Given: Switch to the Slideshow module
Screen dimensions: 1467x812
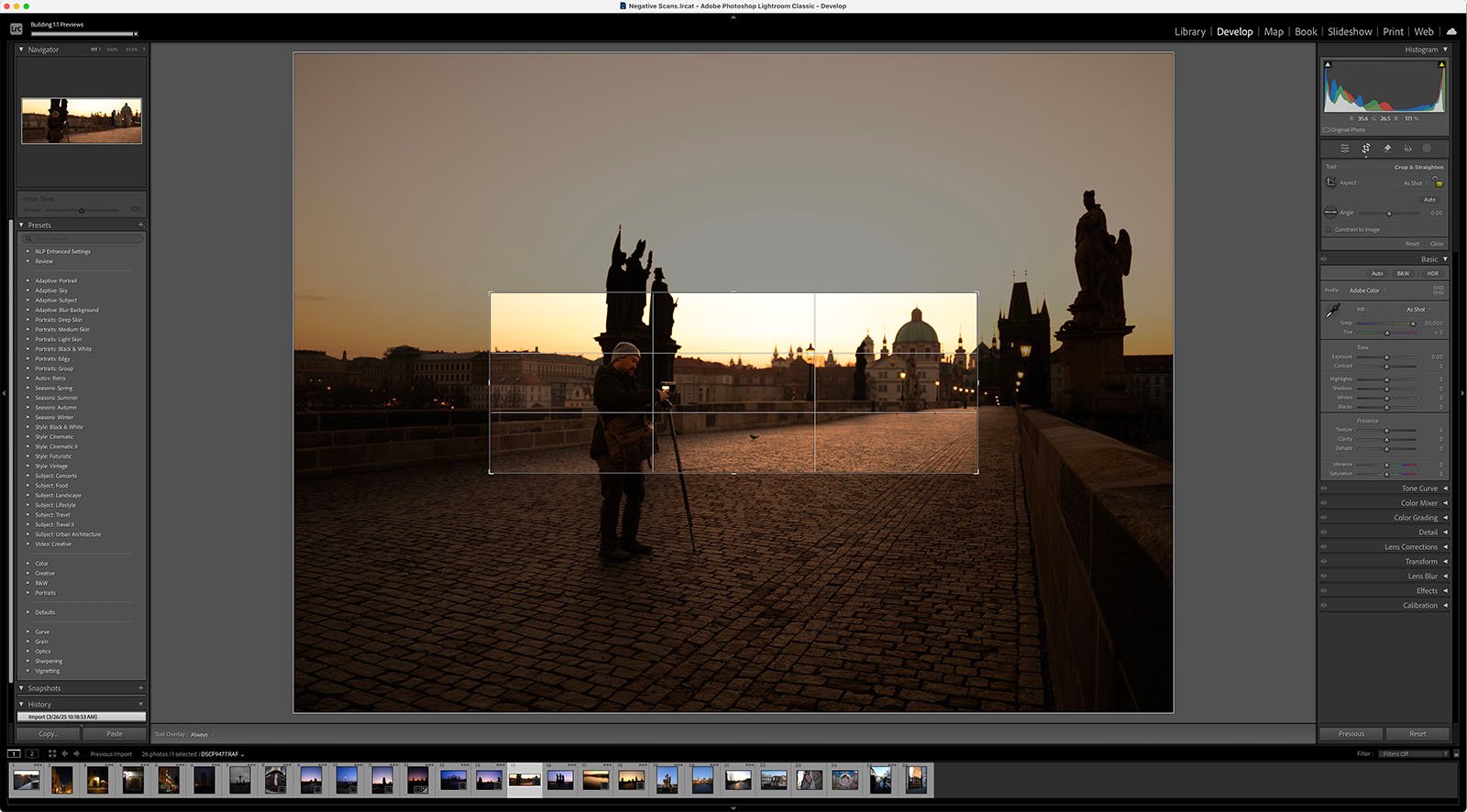Looking at the screenshot, I should click(1350, 31).
